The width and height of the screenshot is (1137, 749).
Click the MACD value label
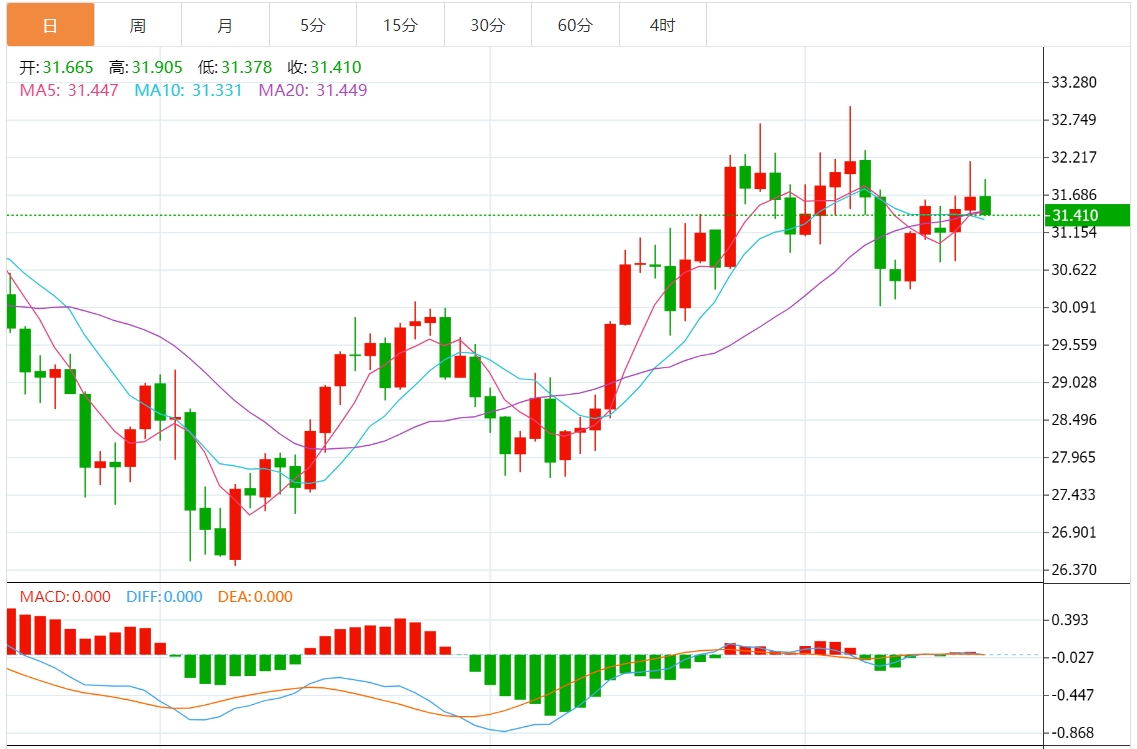click(x=65, y=597)
